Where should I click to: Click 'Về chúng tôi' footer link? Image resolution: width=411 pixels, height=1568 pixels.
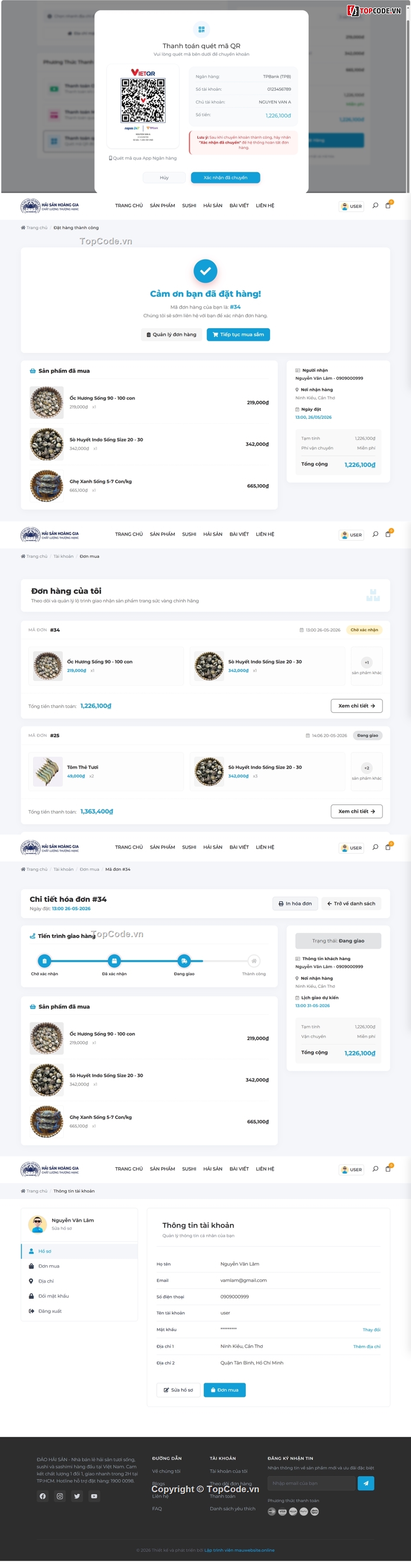[x=166, y=1471]
